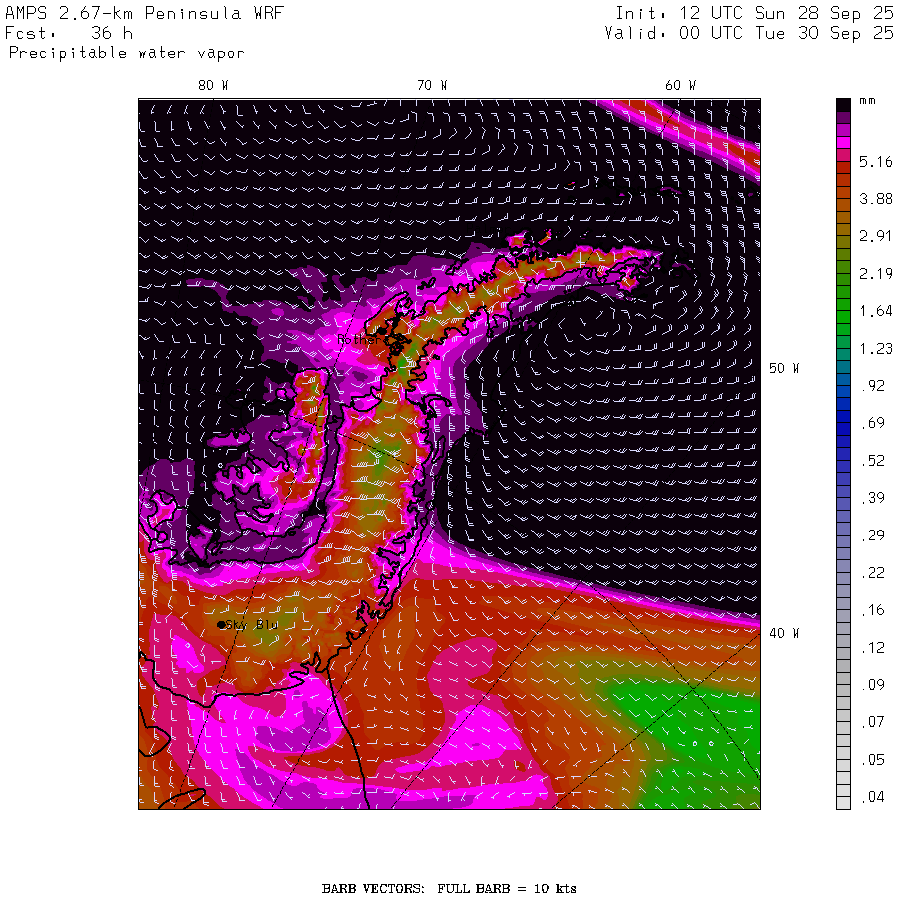The width and height of the screenshot is (900, 900).
Task: Select the 60 W longitude label
Action: [680, 86]
